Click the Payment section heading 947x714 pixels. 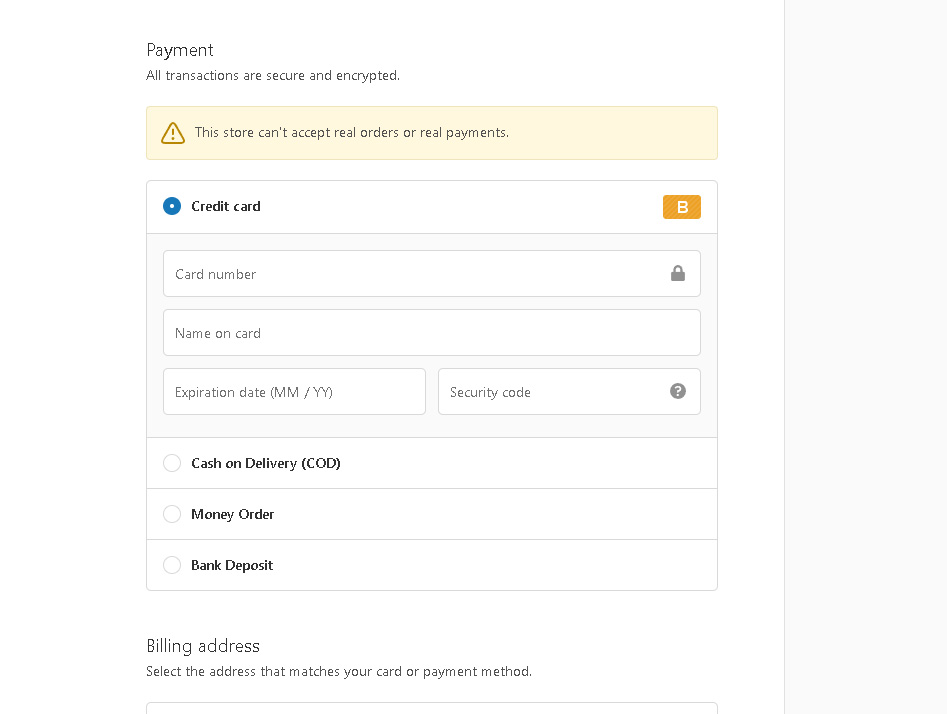[x=180, y=50]
